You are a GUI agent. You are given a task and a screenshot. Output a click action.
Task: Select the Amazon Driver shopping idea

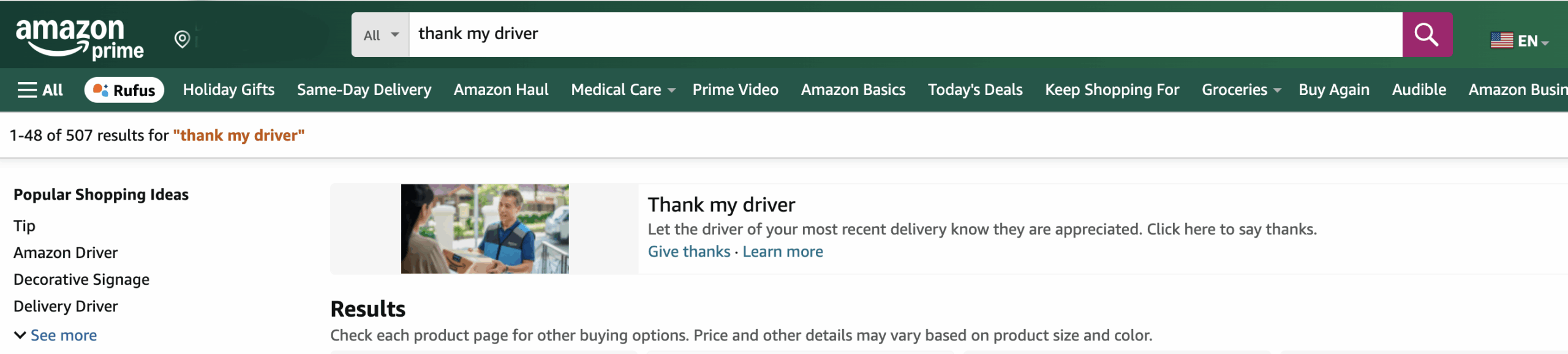click(66, 252)
